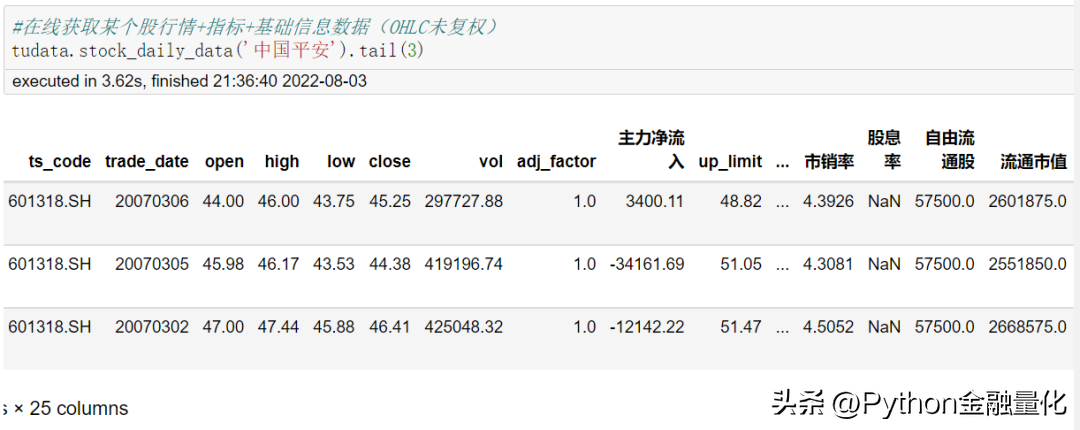Select the vol column header
This screenshot has width=1080, height=430.
click(x=491, y=161)
